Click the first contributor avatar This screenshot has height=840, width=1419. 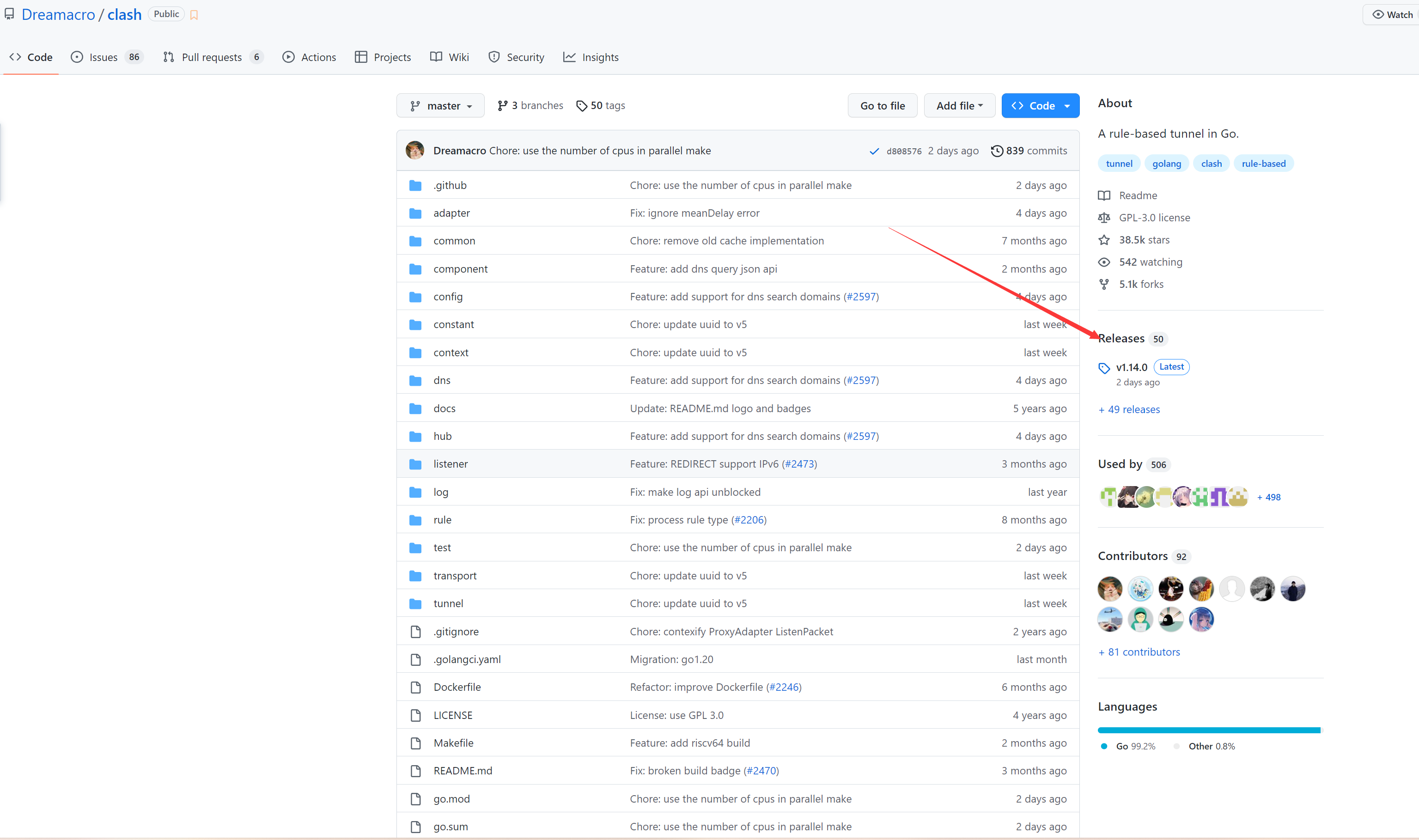(x=1109, y=589)
